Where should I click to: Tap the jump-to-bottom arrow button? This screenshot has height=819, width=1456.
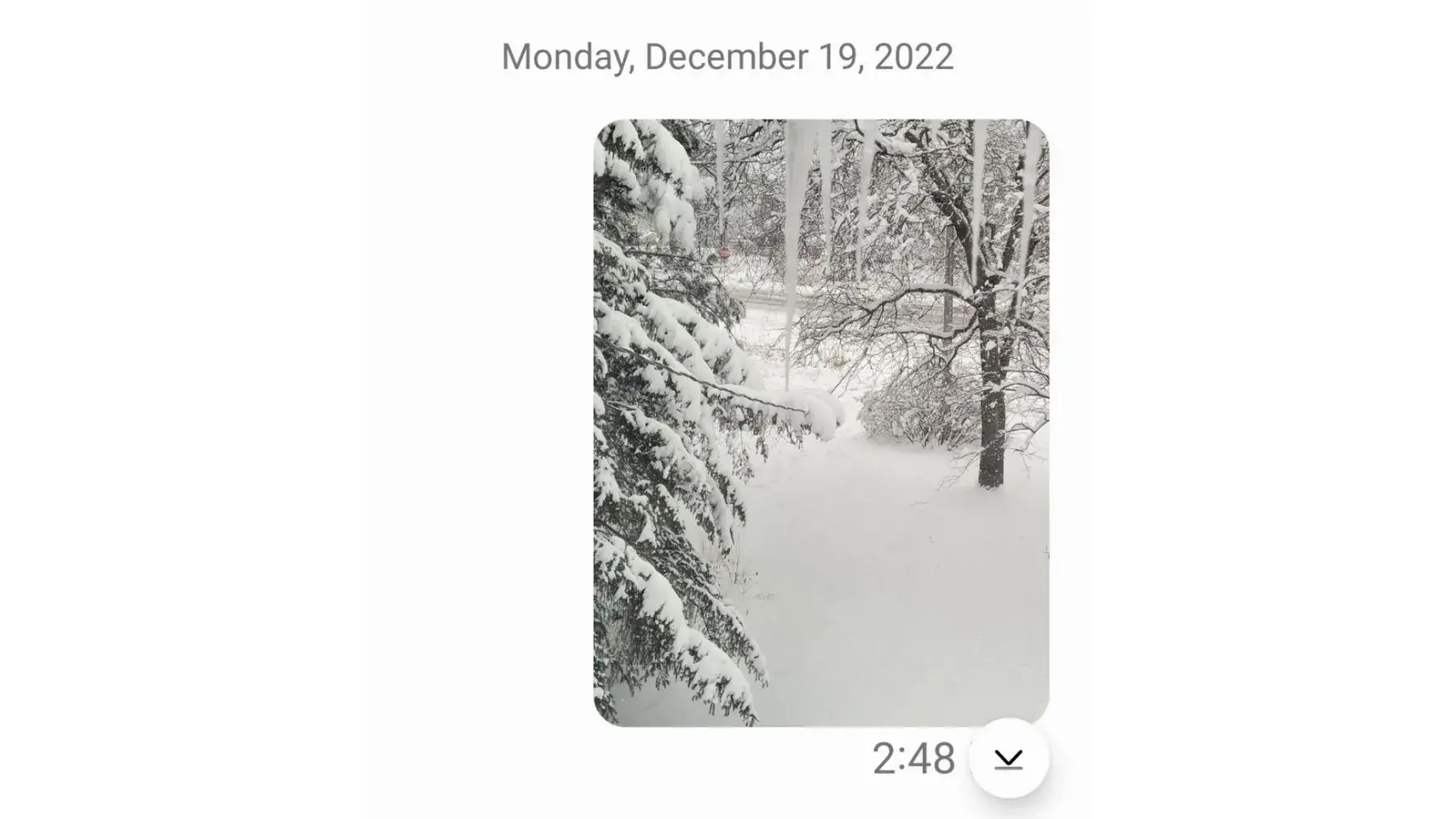point(1009,758)
